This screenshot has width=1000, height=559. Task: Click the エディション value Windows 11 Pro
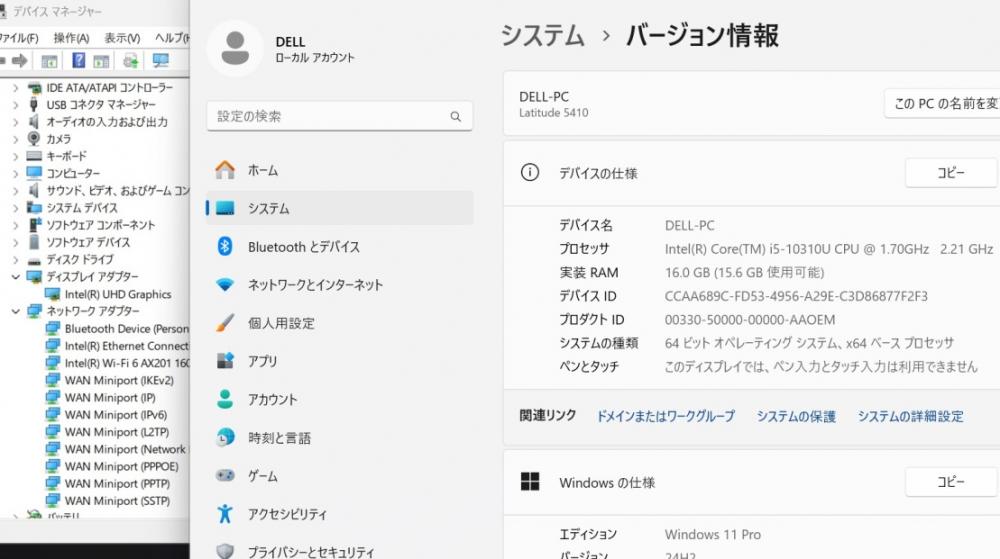point(712,534)
